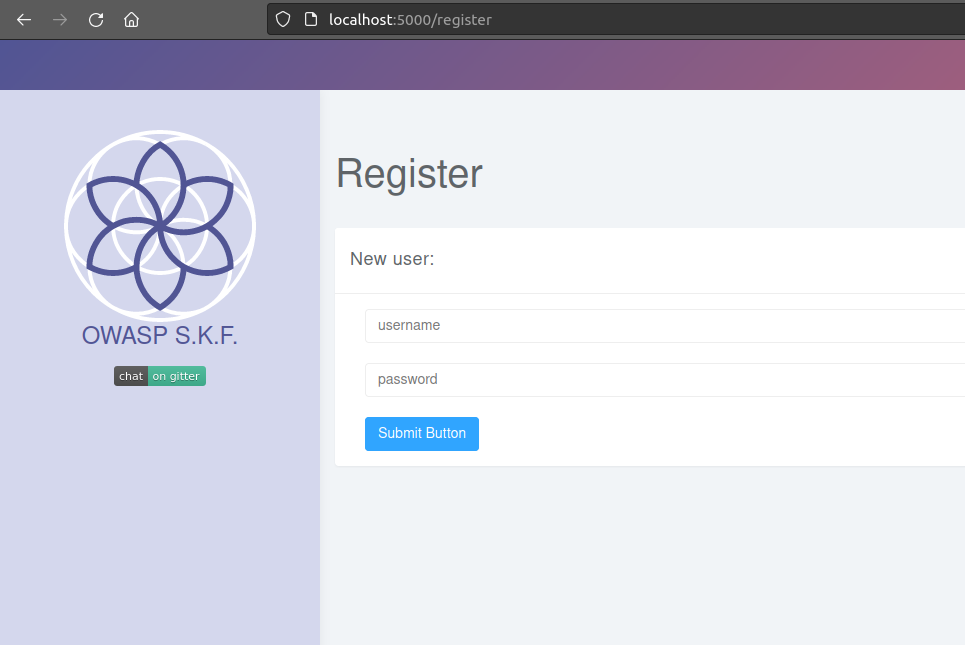
Task: Click the green 'on gitter' badge part
Action: [x=176, y=376]
